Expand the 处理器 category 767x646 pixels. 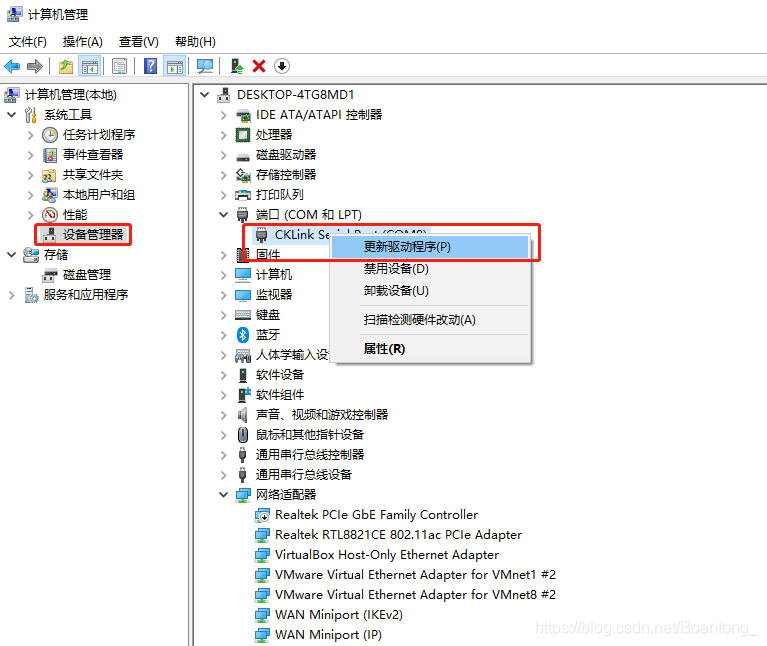point(224,135)
